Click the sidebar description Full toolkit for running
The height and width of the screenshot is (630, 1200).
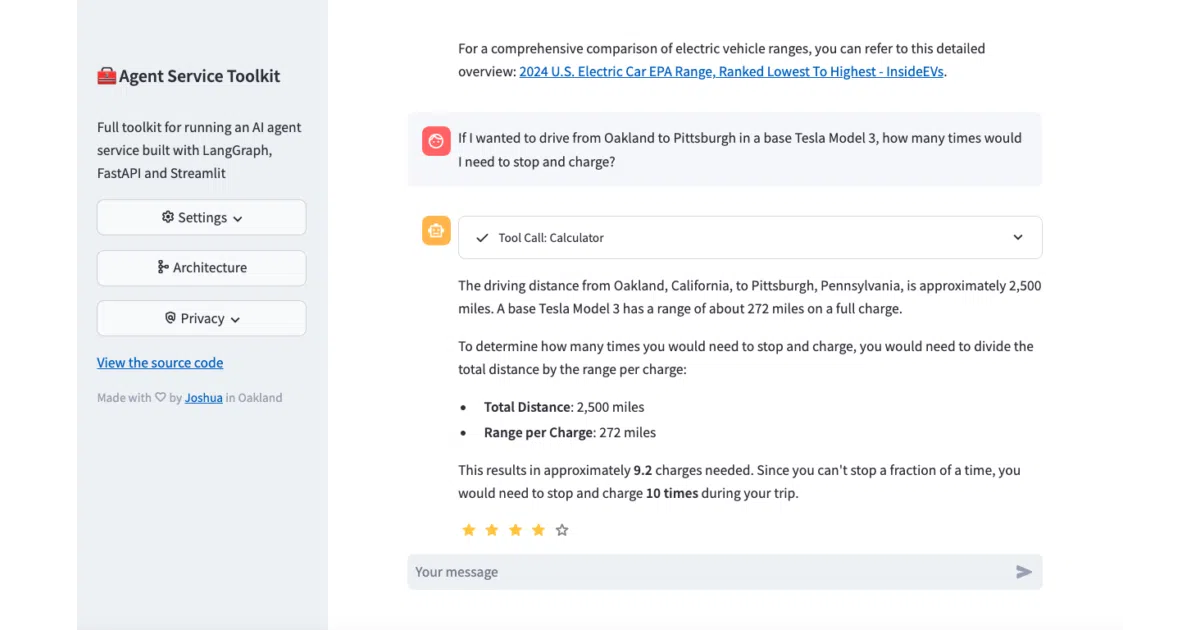coord(199,150)
